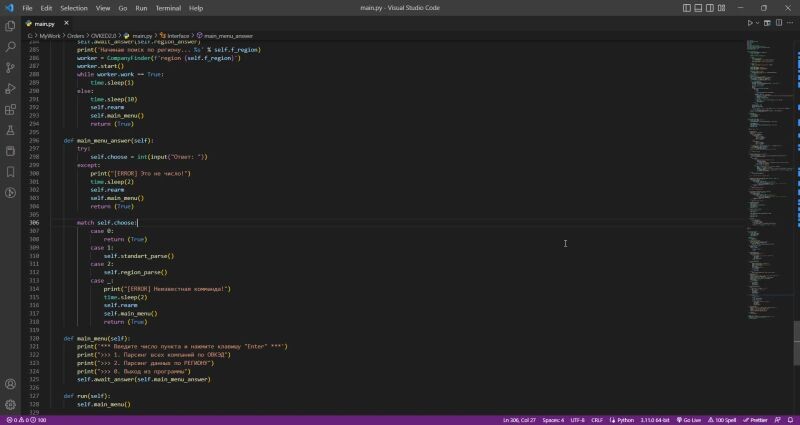Open the Terminal menu
The image size is (800, 425).
168,7
